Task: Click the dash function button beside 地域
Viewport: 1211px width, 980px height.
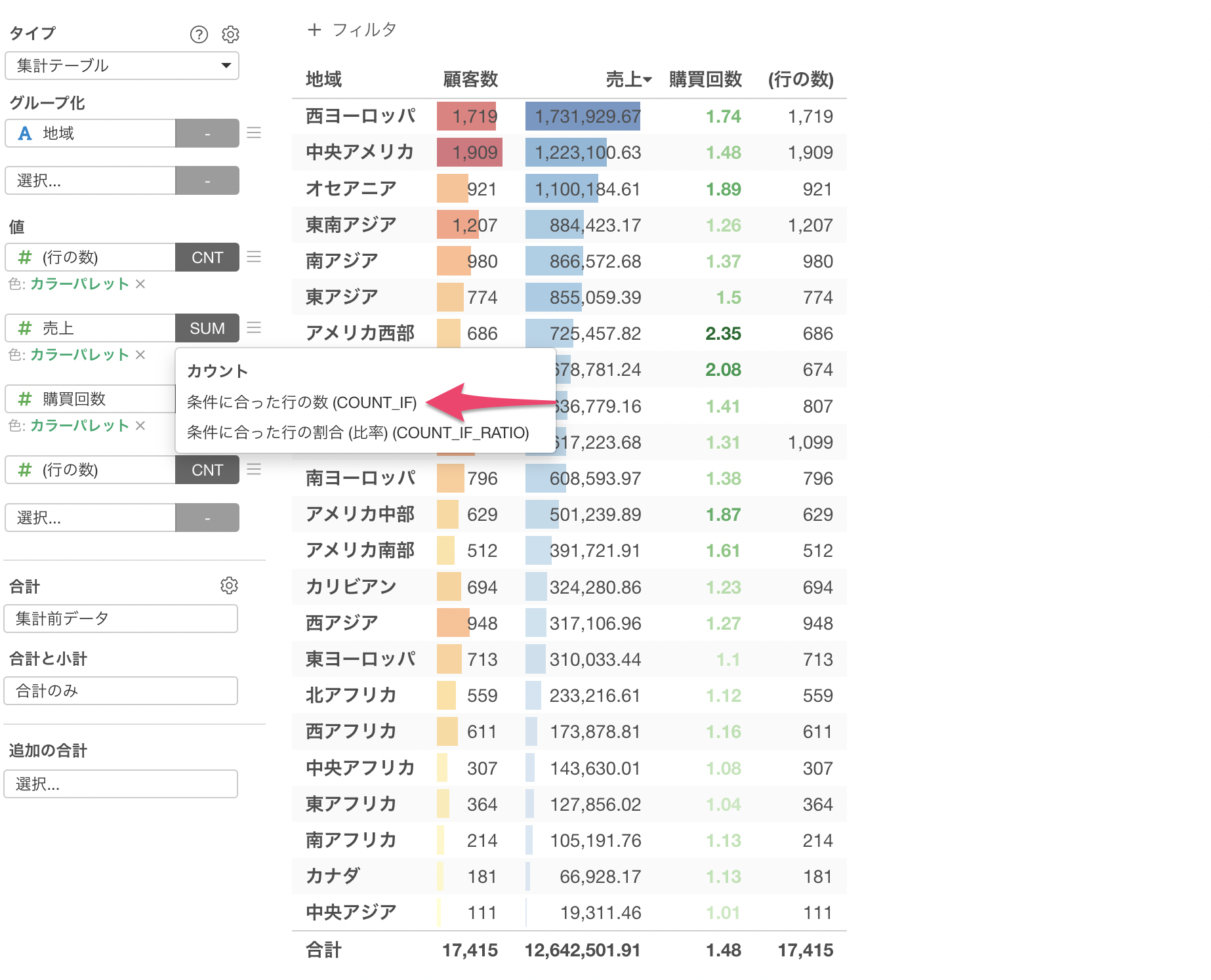Action: 207,133
